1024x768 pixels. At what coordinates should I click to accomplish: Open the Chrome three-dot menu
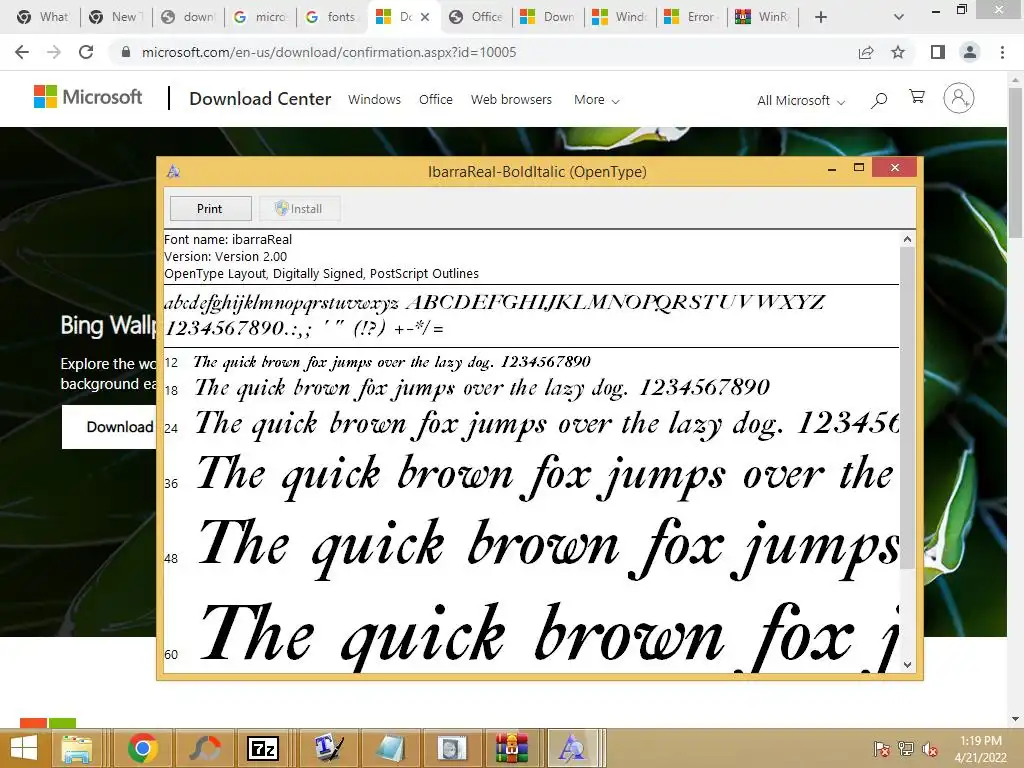(x=1002, y=52)
